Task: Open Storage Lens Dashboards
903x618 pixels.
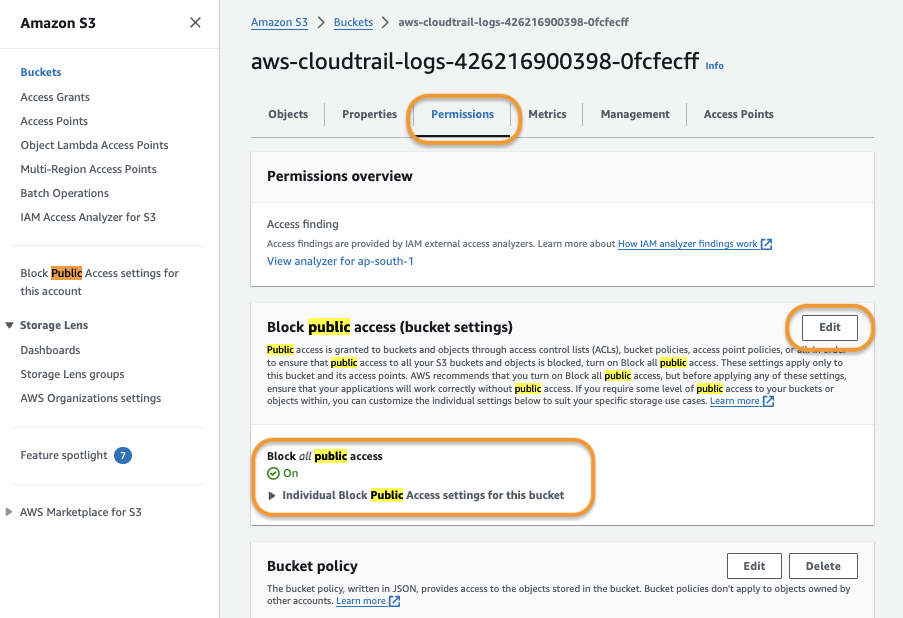Action: pos(50,350)
